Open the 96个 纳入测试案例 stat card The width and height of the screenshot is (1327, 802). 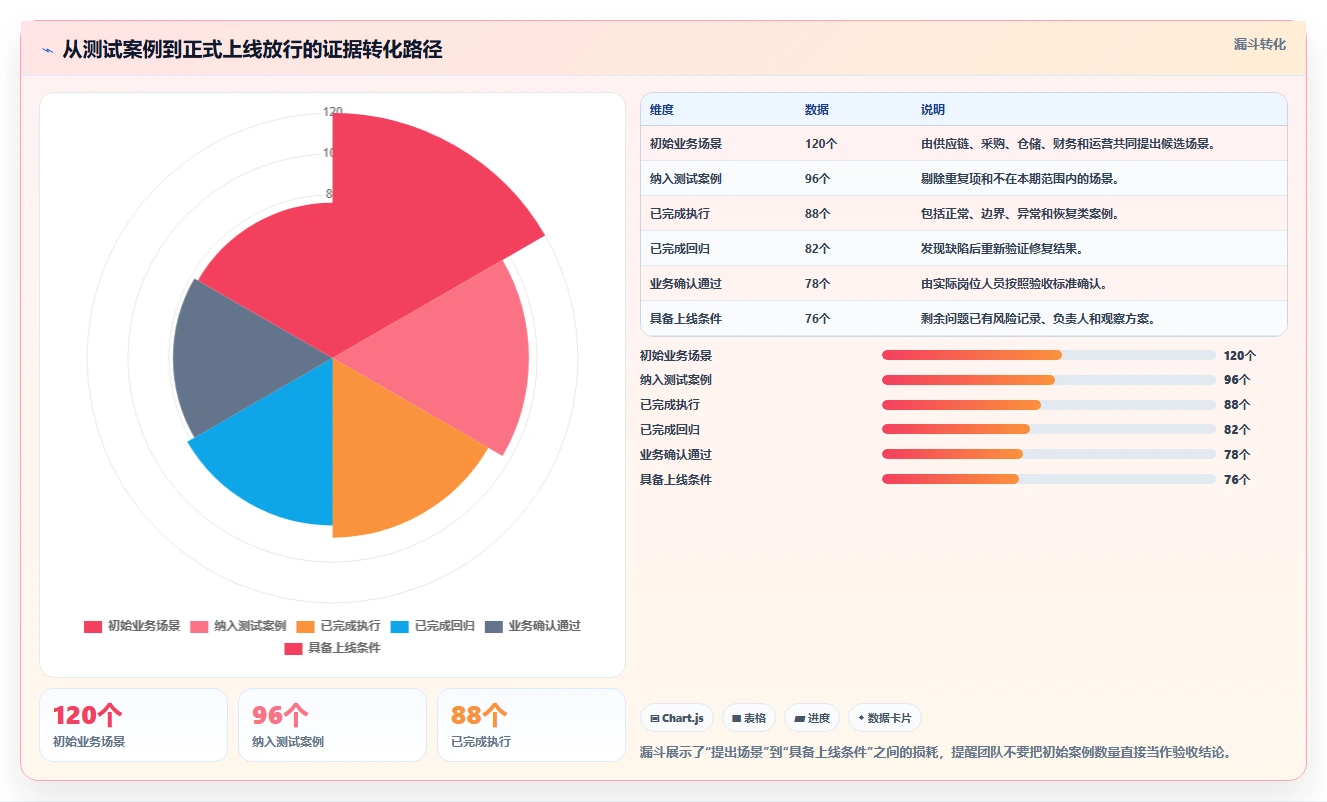pos(332,725)
